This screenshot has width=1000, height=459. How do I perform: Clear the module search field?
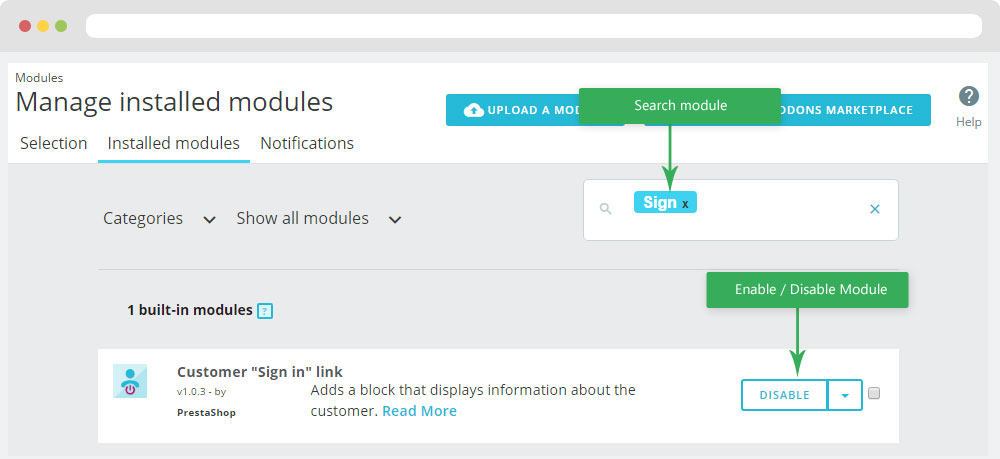tap(875, 208)
